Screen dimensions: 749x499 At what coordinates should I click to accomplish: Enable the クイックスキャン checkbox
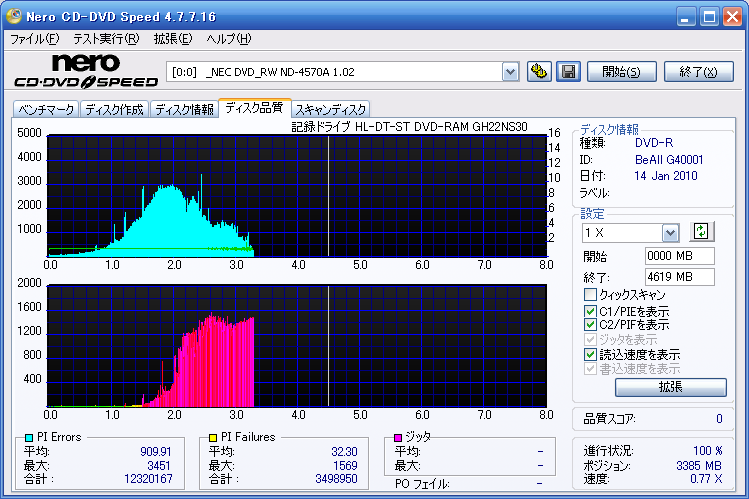pyautogui.click(x=590, y=295)
